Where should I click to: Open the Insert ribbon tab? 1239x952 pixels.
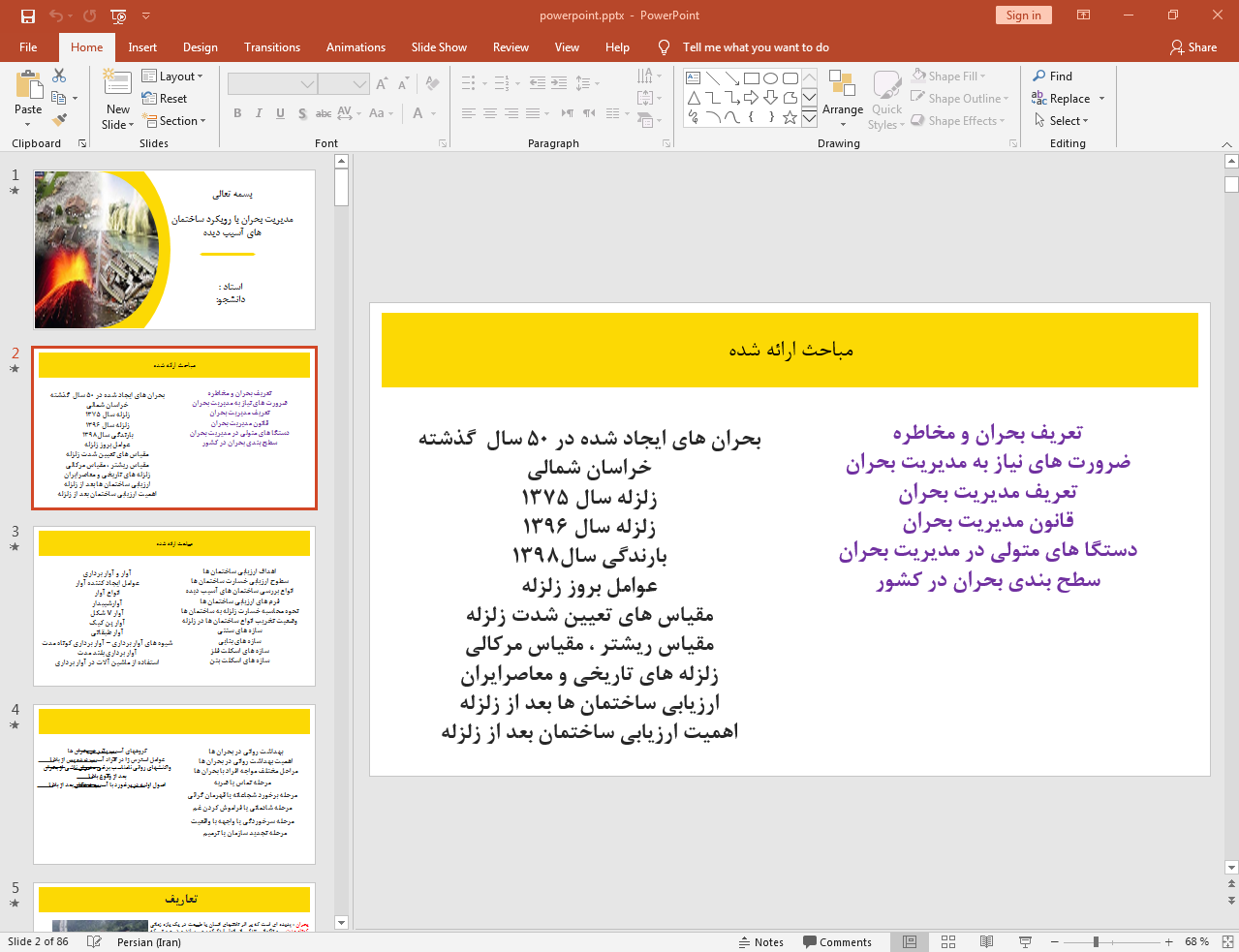click(142, 47)
